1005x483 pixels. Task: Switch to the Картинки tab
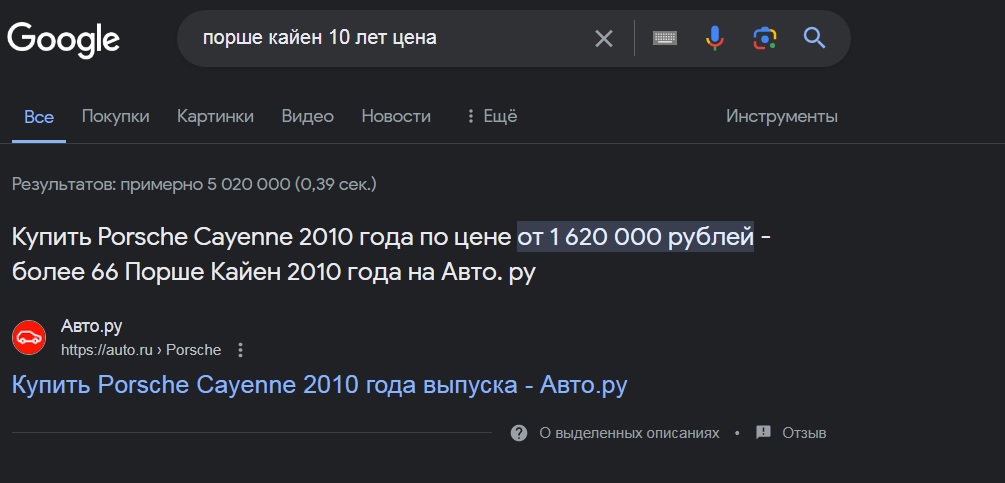click(215, 116)
